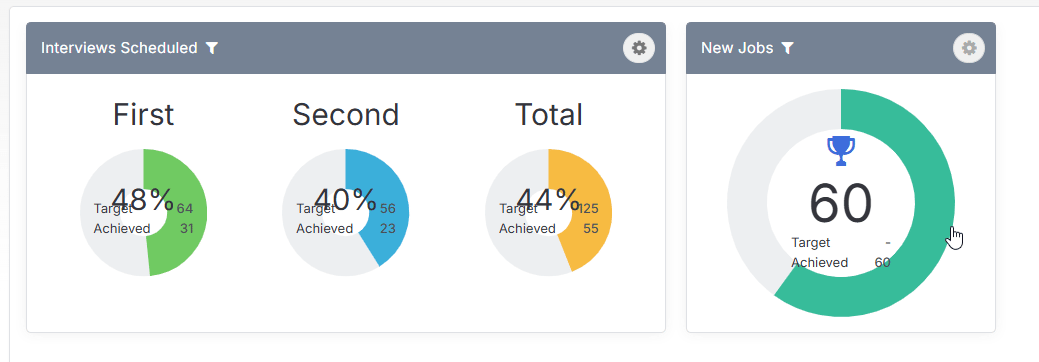Click the 44% value in Total chart
The image size is (1039, 362).
[x=548, y=199]
